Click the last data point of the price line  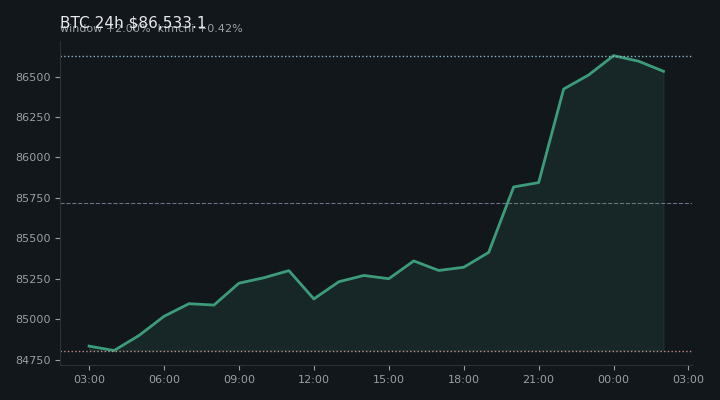664,72
